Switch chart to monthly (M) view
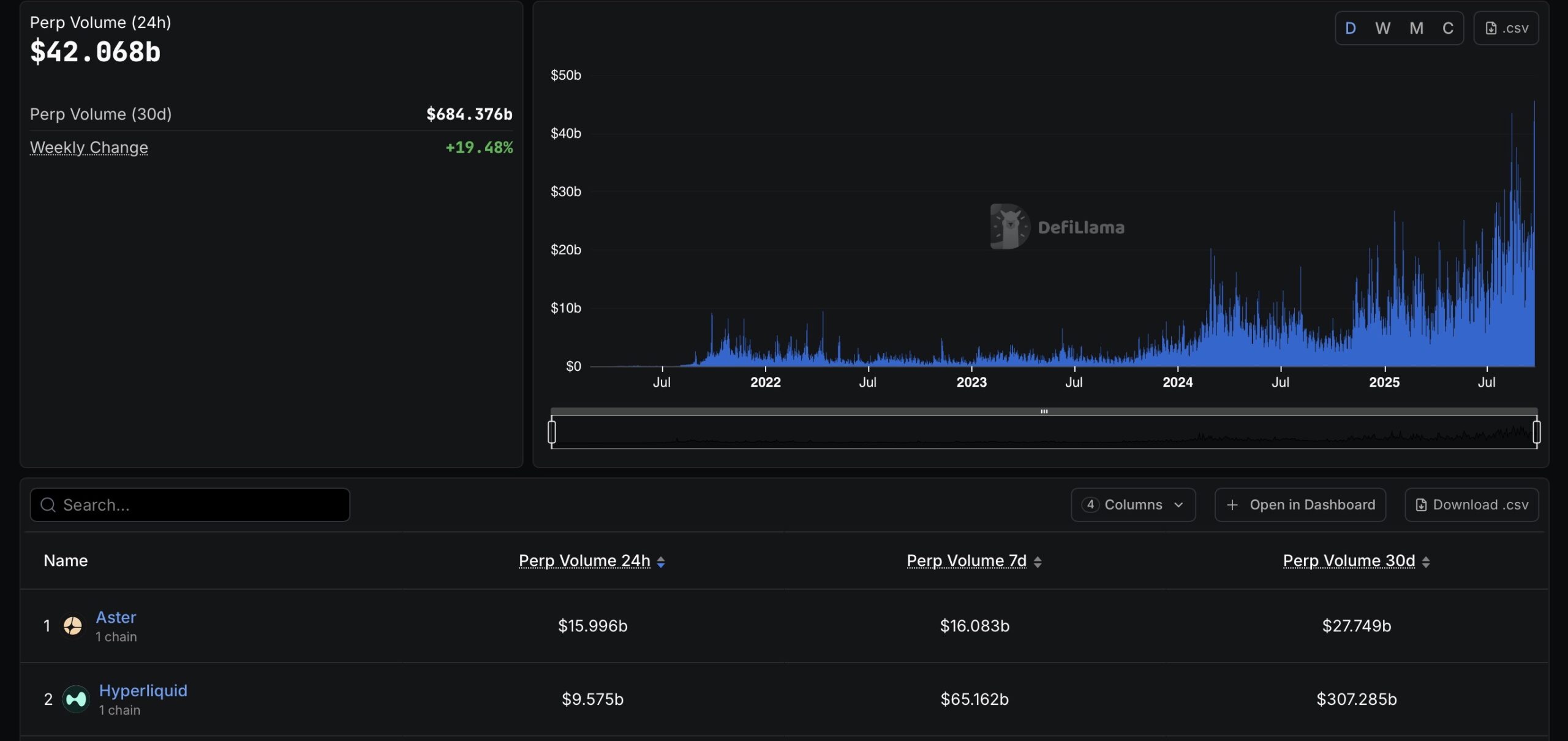The height and width of the screenshot is (741, 1568). point(1416,28)
